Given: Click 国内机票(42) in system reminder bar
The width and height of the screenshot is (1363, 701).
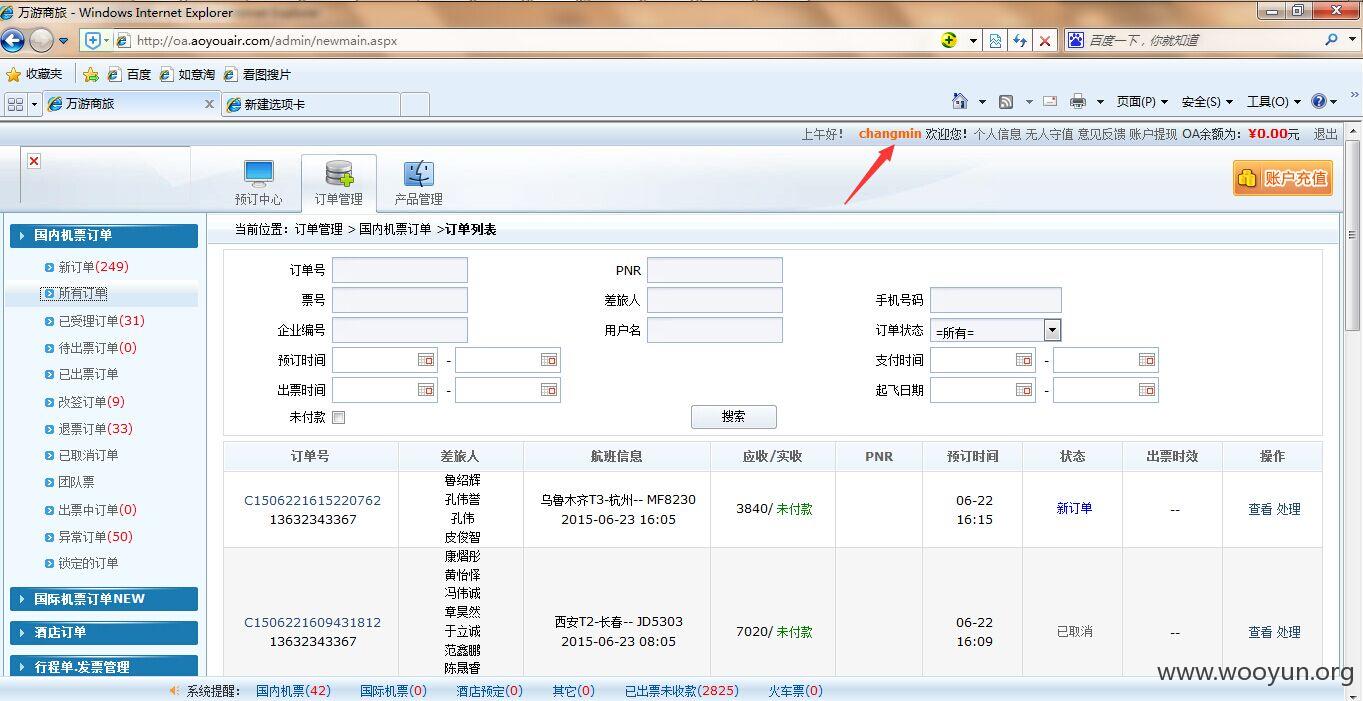Looking at the screenshot, I should (293, 691).
